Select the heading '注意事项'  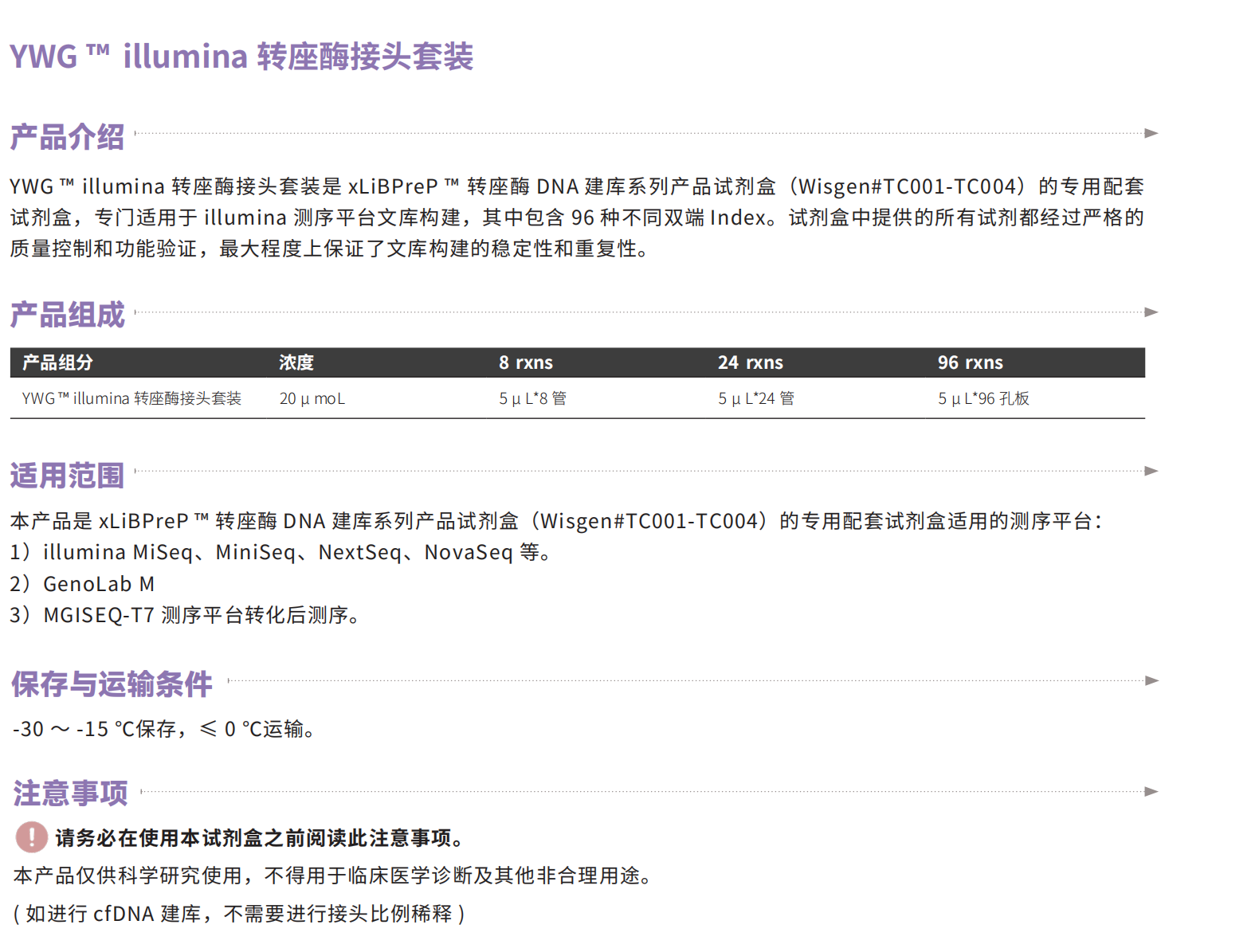point(70,793)
